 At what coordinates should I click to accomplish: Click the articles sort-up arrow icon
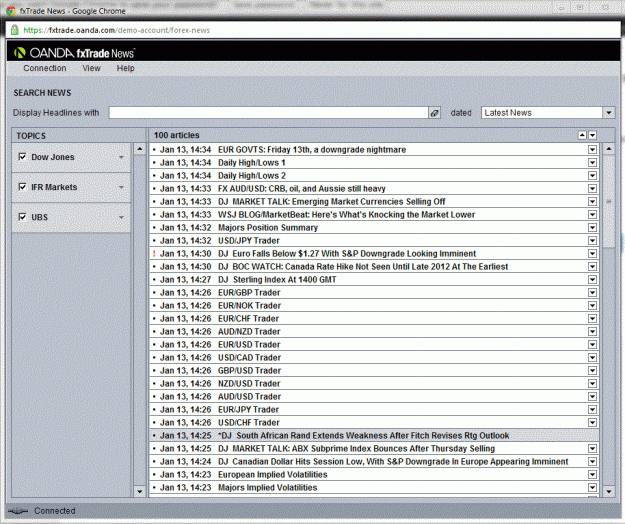tap(582, 135)
